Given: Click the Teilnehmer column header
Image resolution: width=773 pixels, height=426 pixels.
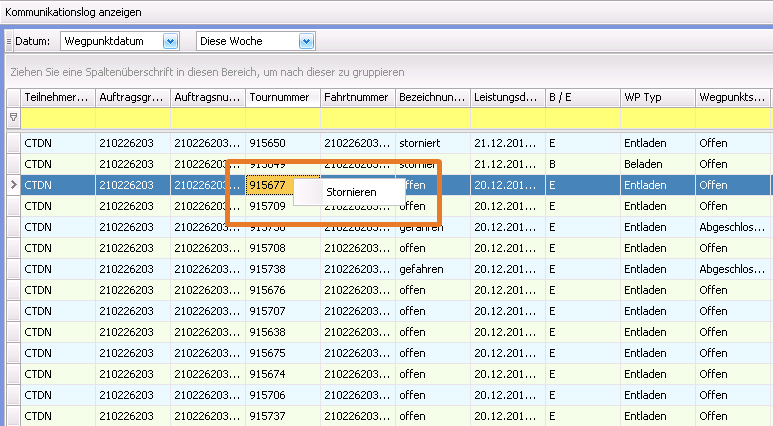Looking at the screenshot, I should pyautogui.click(x=57, y=97).
